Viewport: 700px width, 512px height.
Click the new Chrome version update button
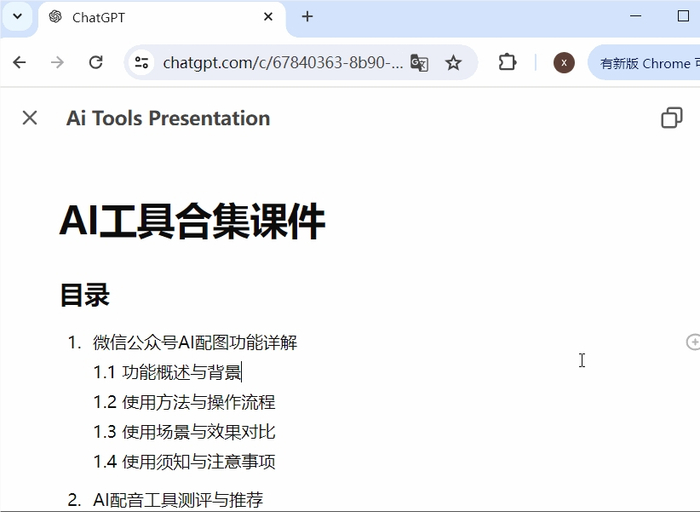click(644, 63)
